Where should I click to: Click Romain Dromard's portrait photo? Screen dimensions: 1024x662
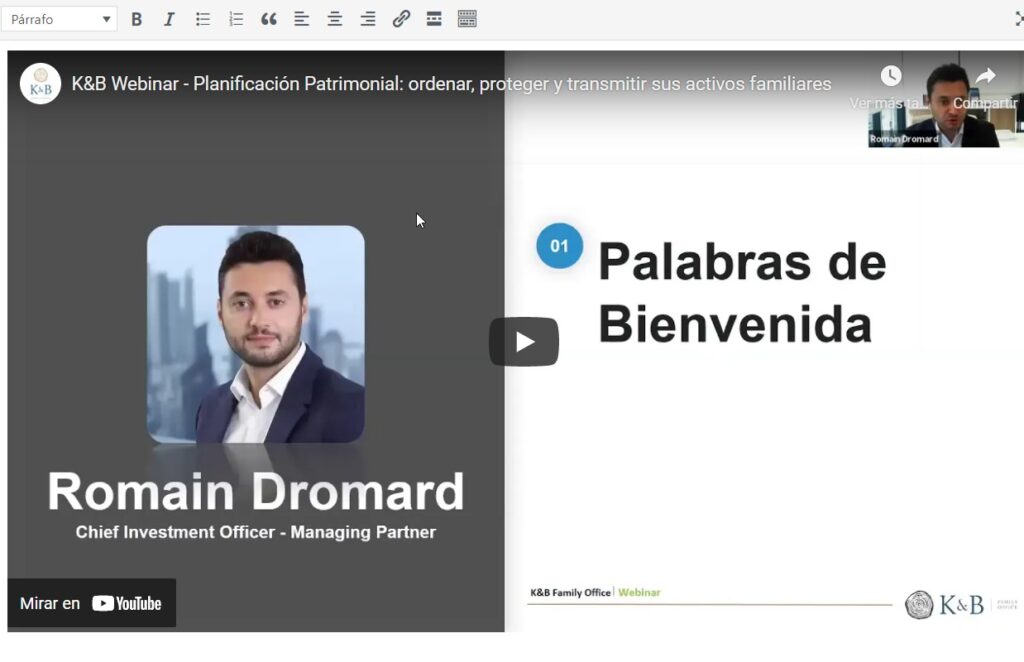pos(256,334)
